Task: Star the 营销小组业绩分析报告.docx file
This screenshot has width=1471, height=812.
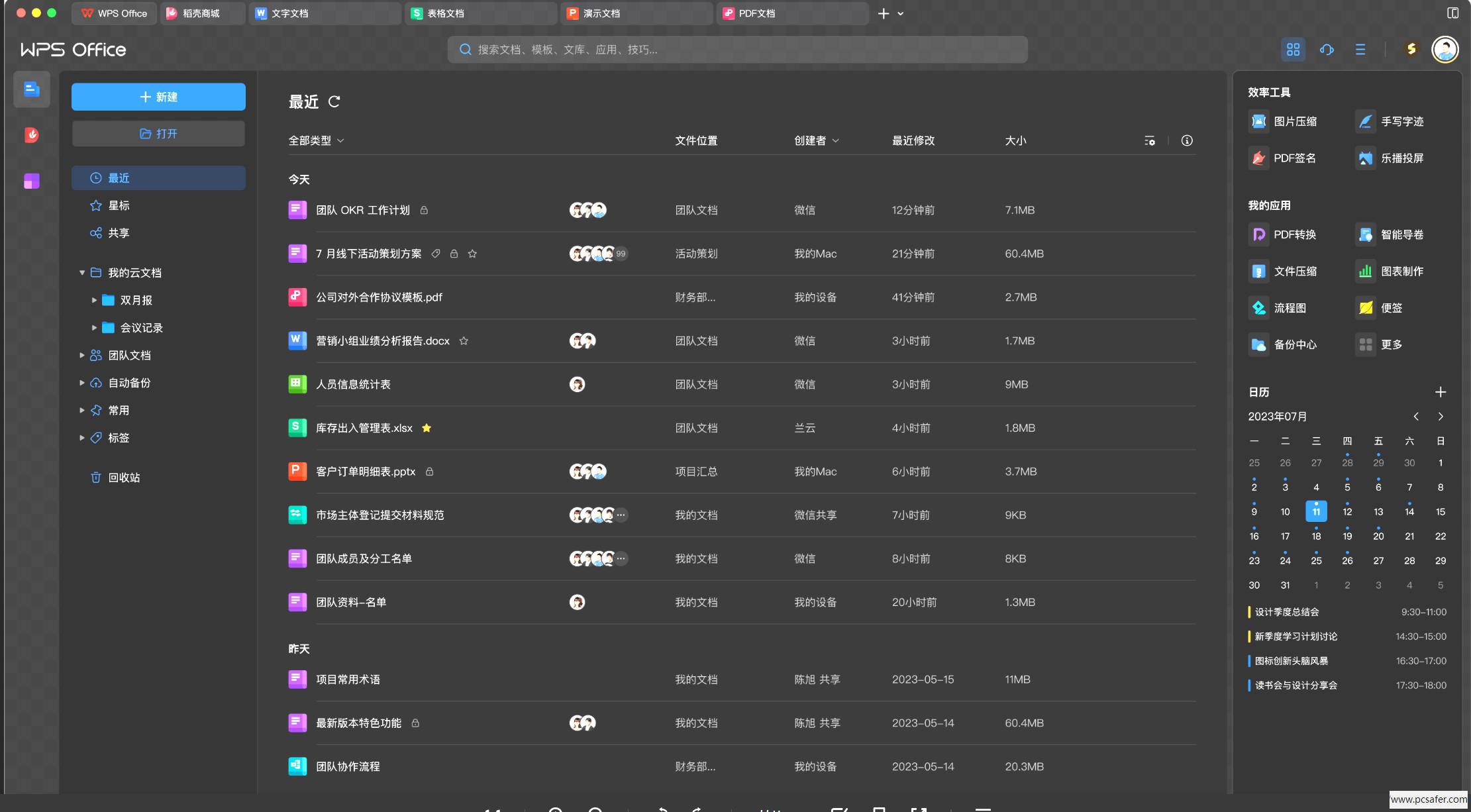Action: (x=464, y=341)
